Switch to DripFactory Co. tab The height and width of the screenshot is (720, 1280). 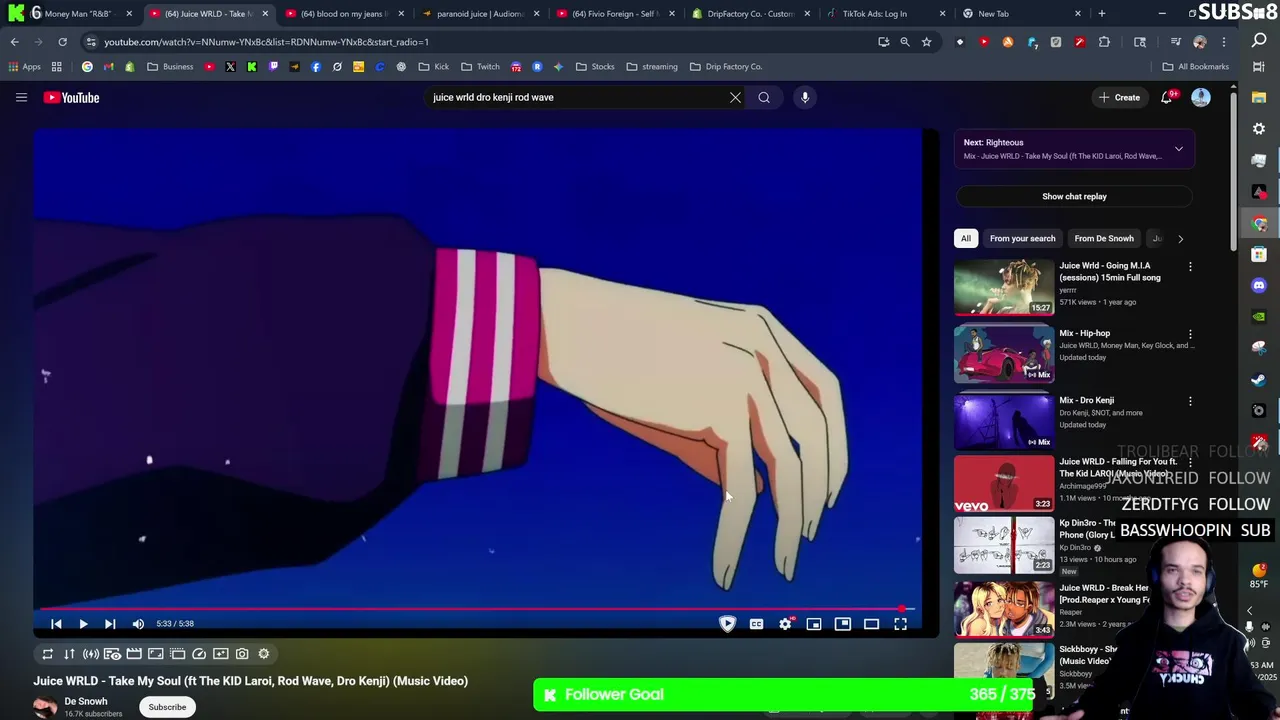click(x=751, y=14)
